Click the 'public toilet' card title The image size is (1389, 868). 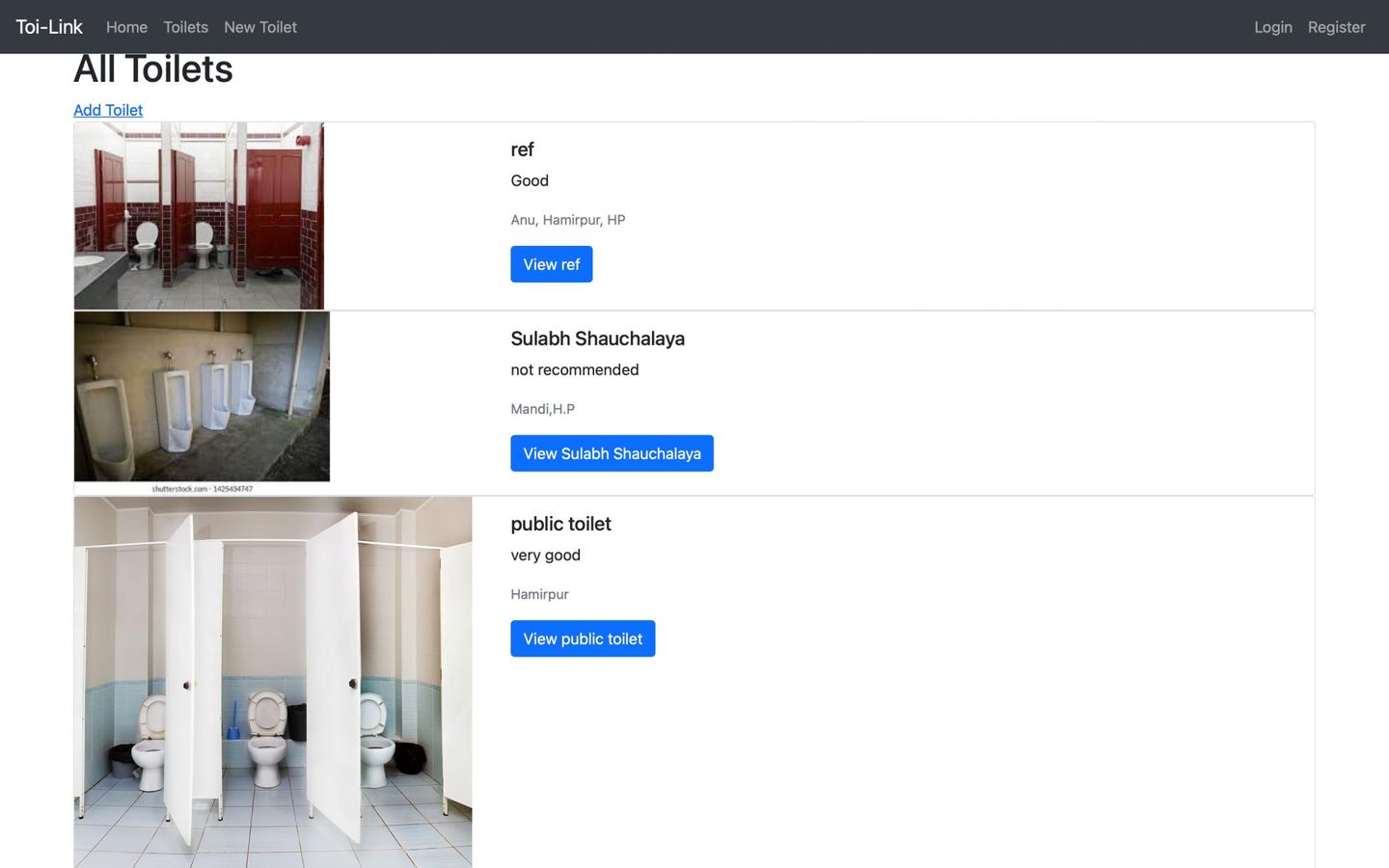point(560,524)
